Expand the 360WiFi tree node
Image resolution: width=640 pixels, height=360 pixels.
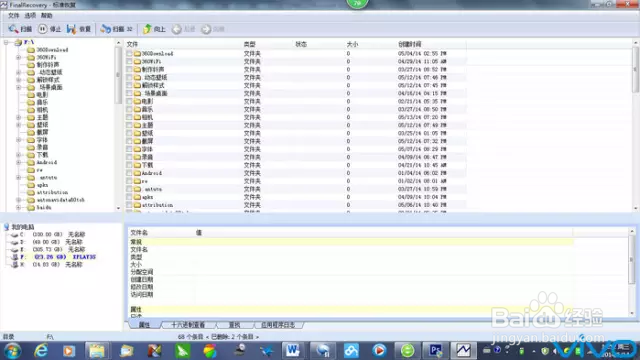point(18,57)
